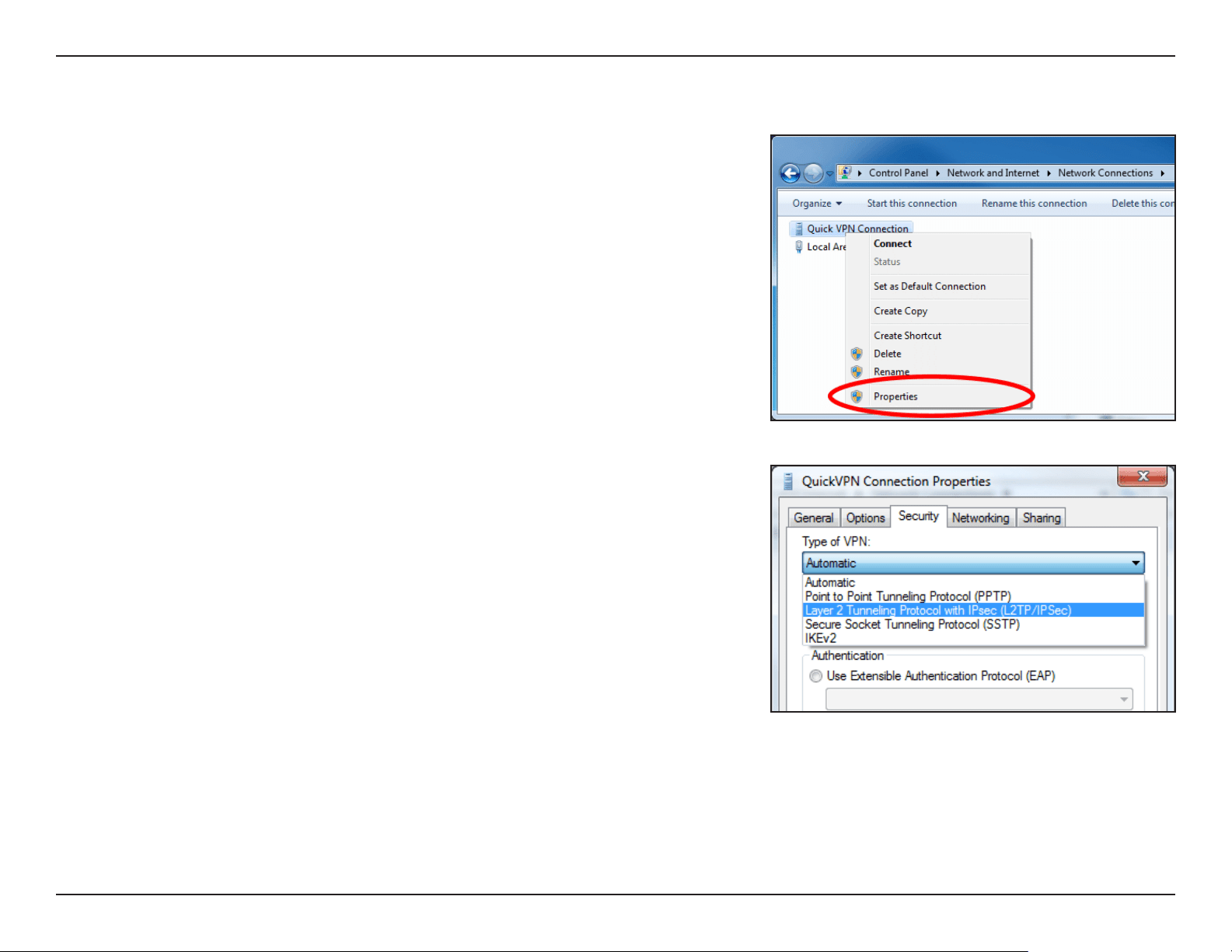Switch to the Networking tab
The image size is (1232, 952).
(x=980, y=518)
